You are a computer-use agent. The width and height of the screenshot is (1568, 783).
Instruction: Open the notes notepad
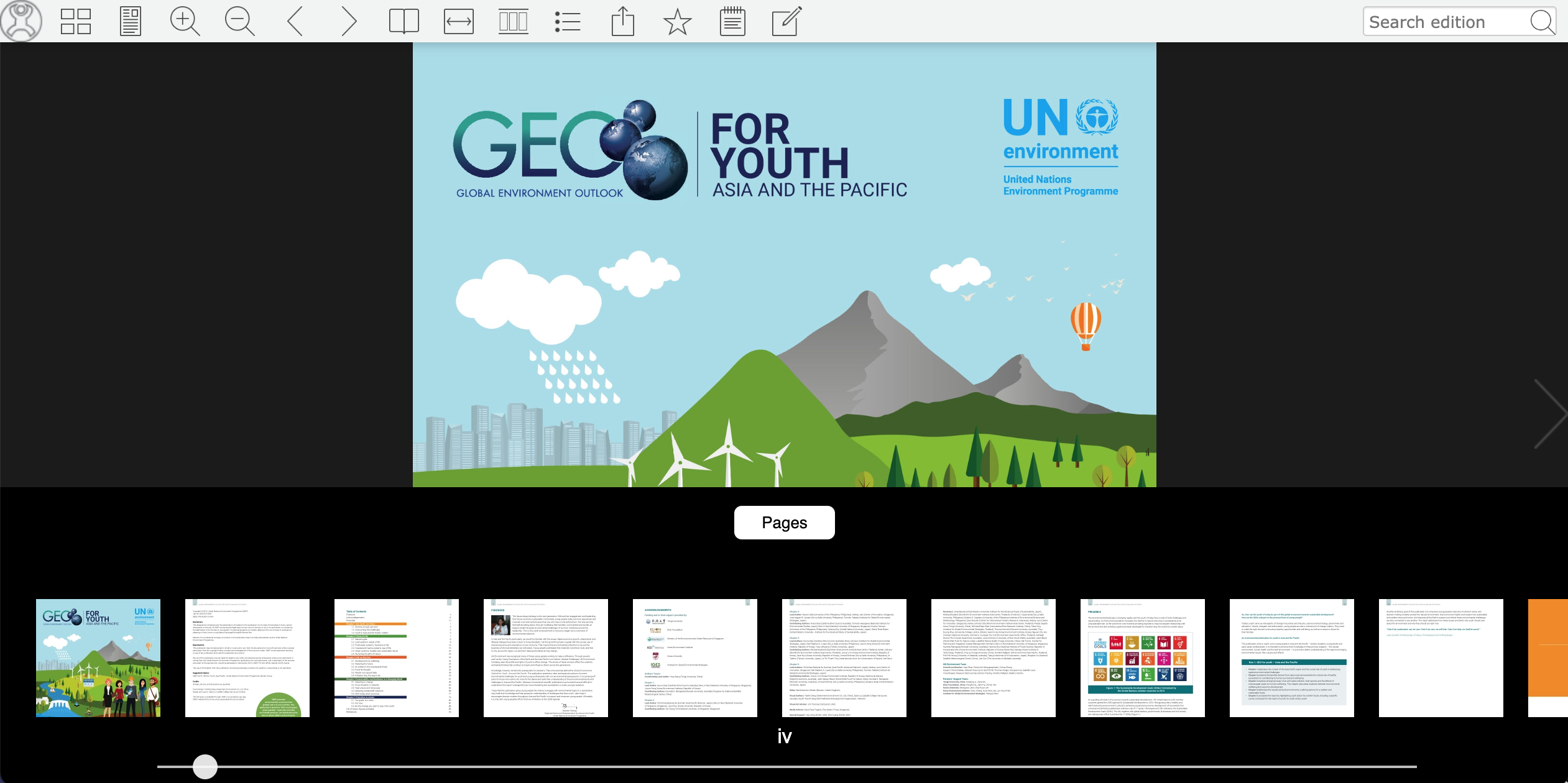point(732,21)
